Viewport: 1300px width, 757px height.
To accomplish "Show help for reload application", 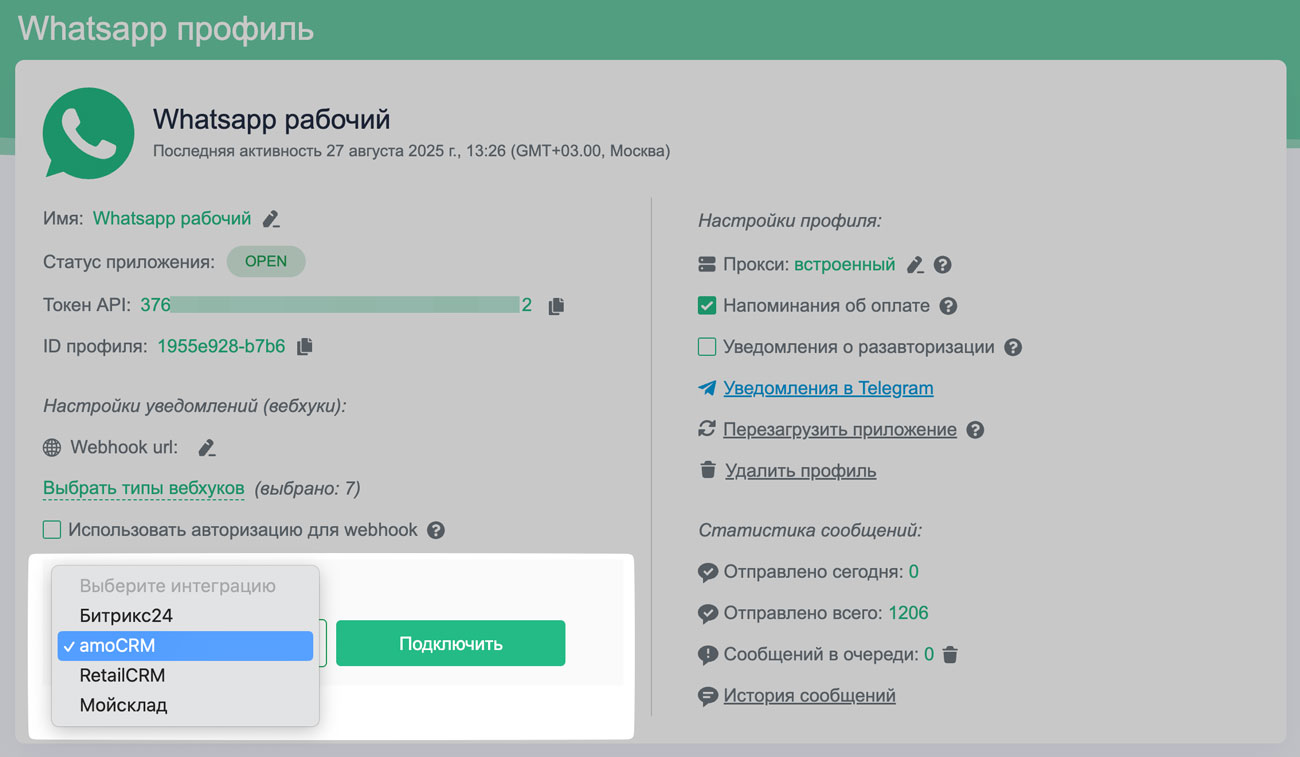I will (975, 430).
